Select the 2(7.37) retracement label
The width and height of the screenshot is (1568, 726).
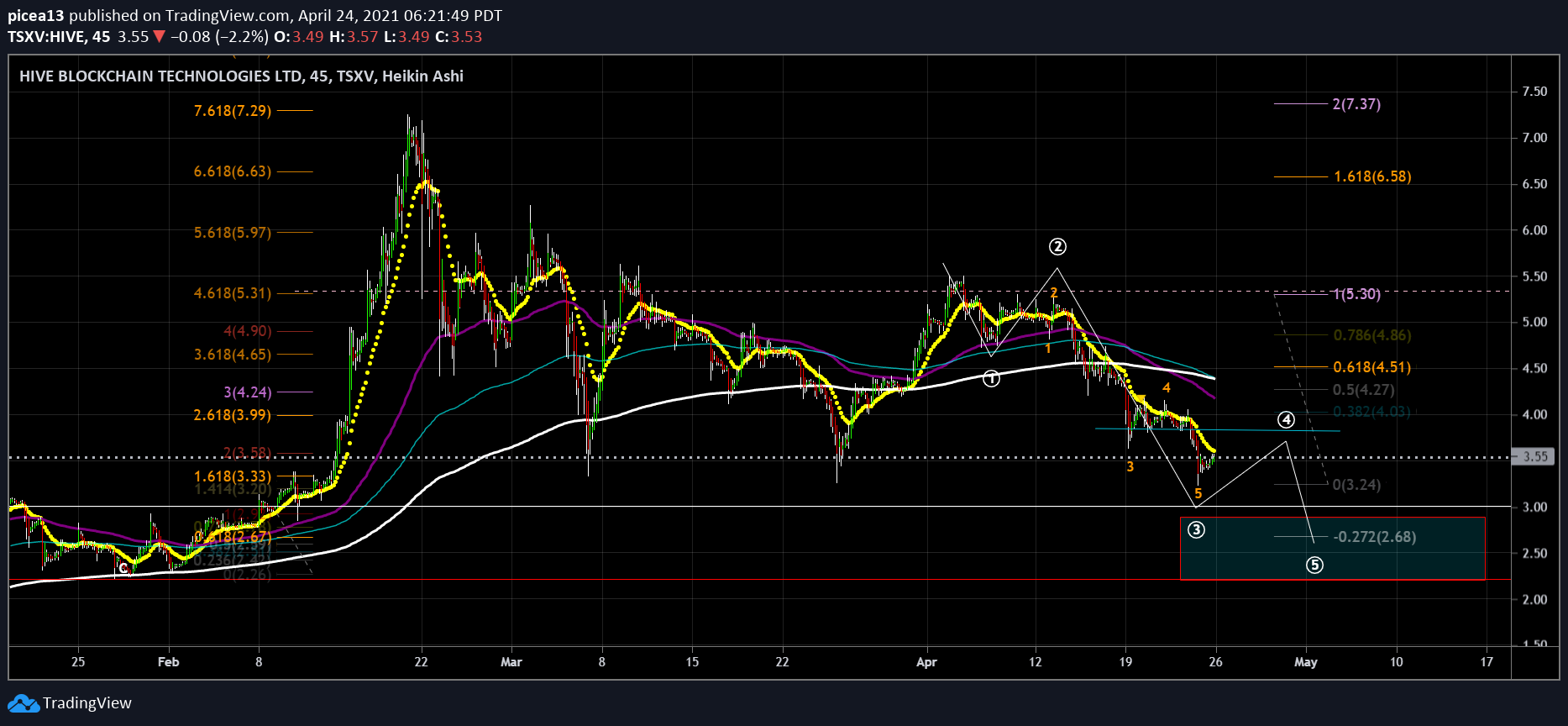1356,104
